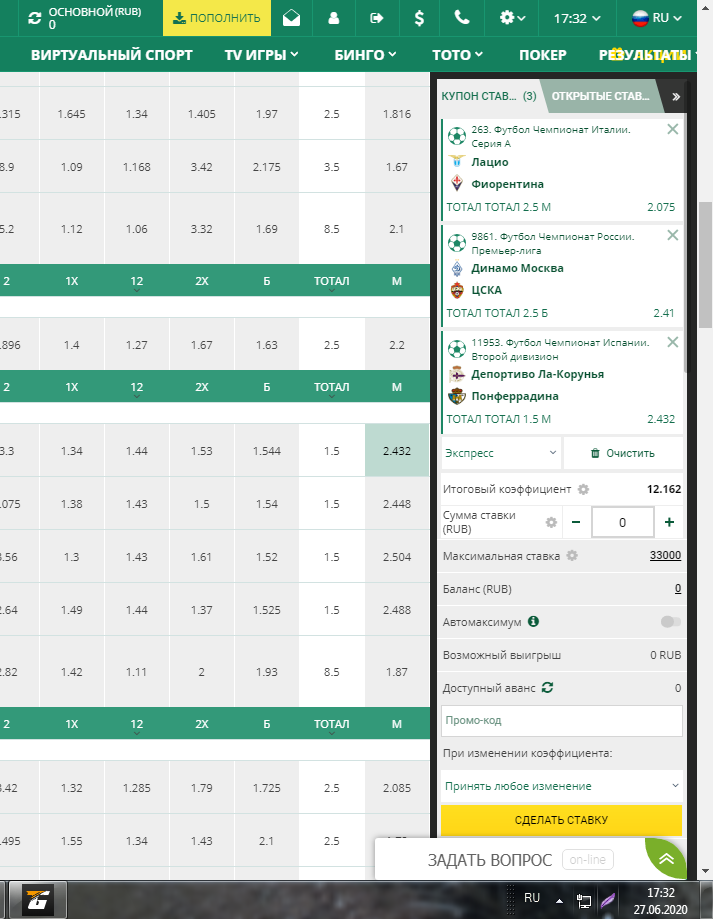This screenshot has width=713, height=919.
Task: Click the Автомаксимум info icon
Action: (534, 622)
